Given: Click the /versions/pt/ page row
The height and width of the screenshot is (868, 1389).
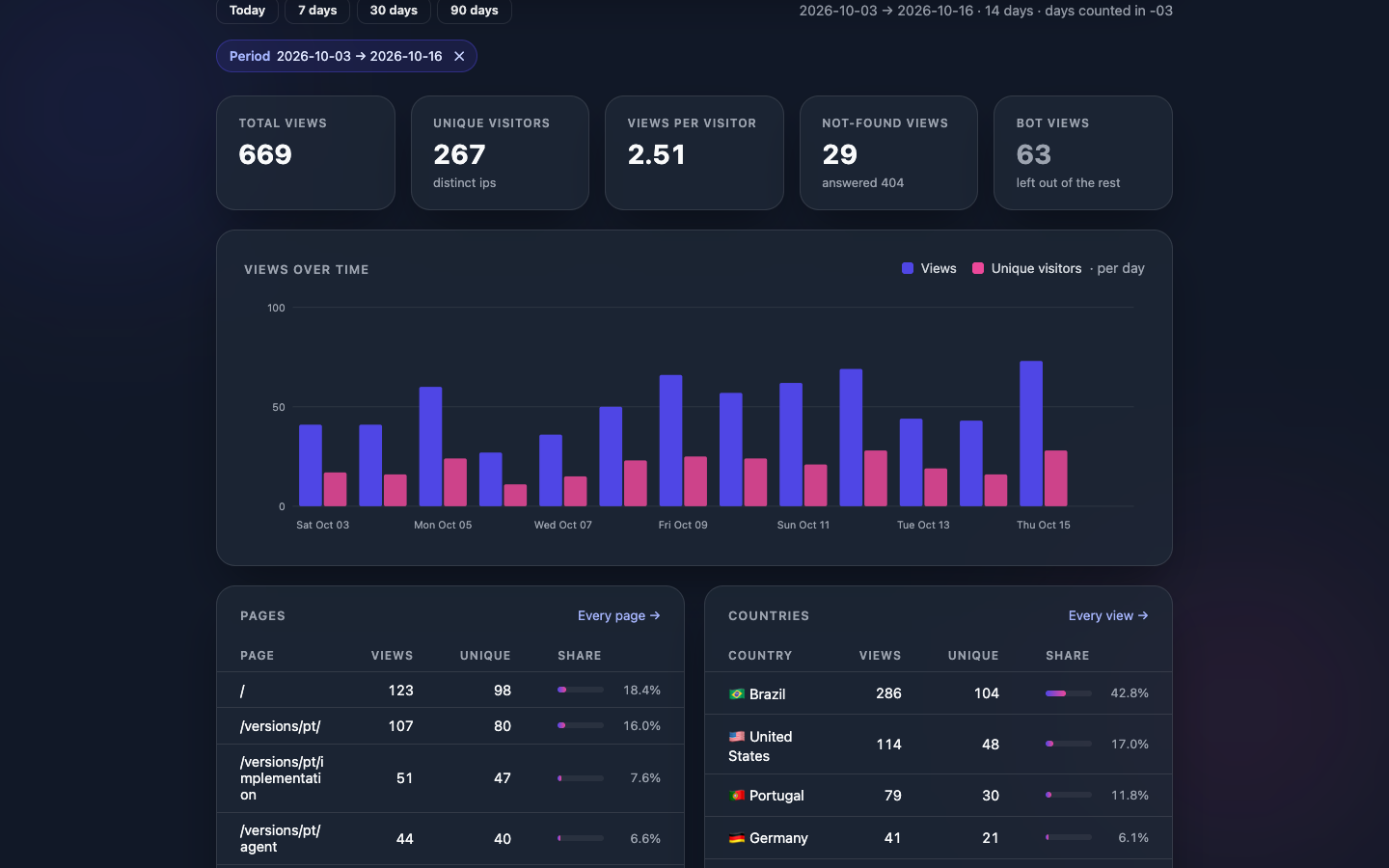Looking at the screenshot, I should click(x=450, y=726).
